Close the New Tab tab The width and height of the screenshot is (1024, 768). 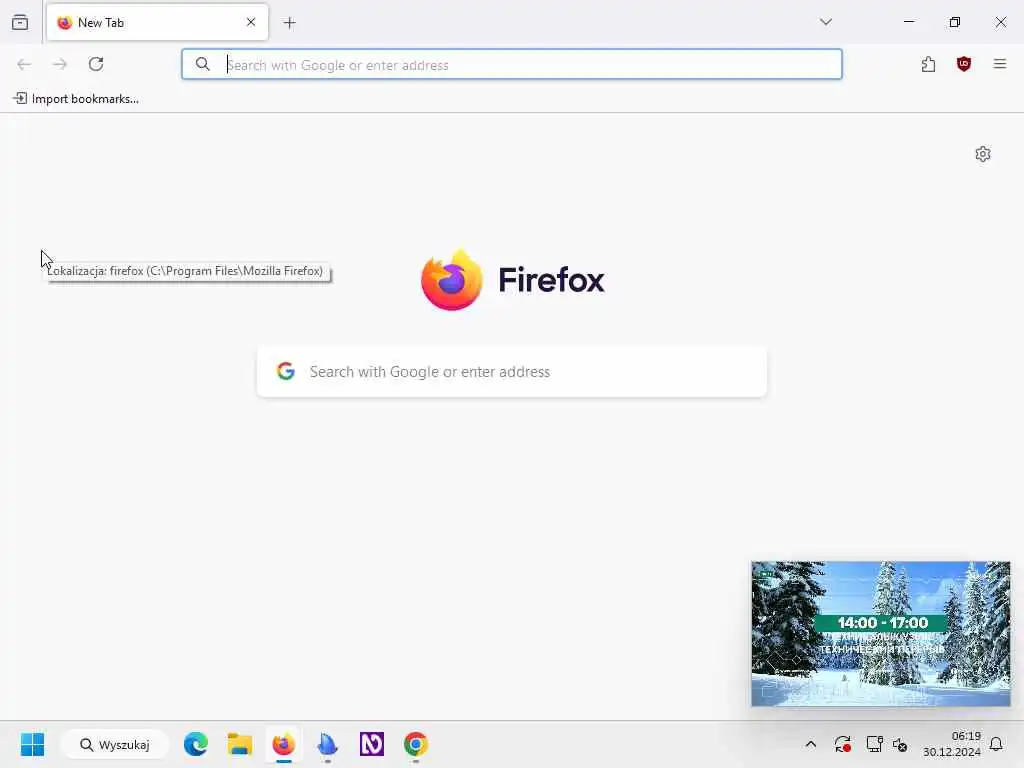[x=251, y=22]
